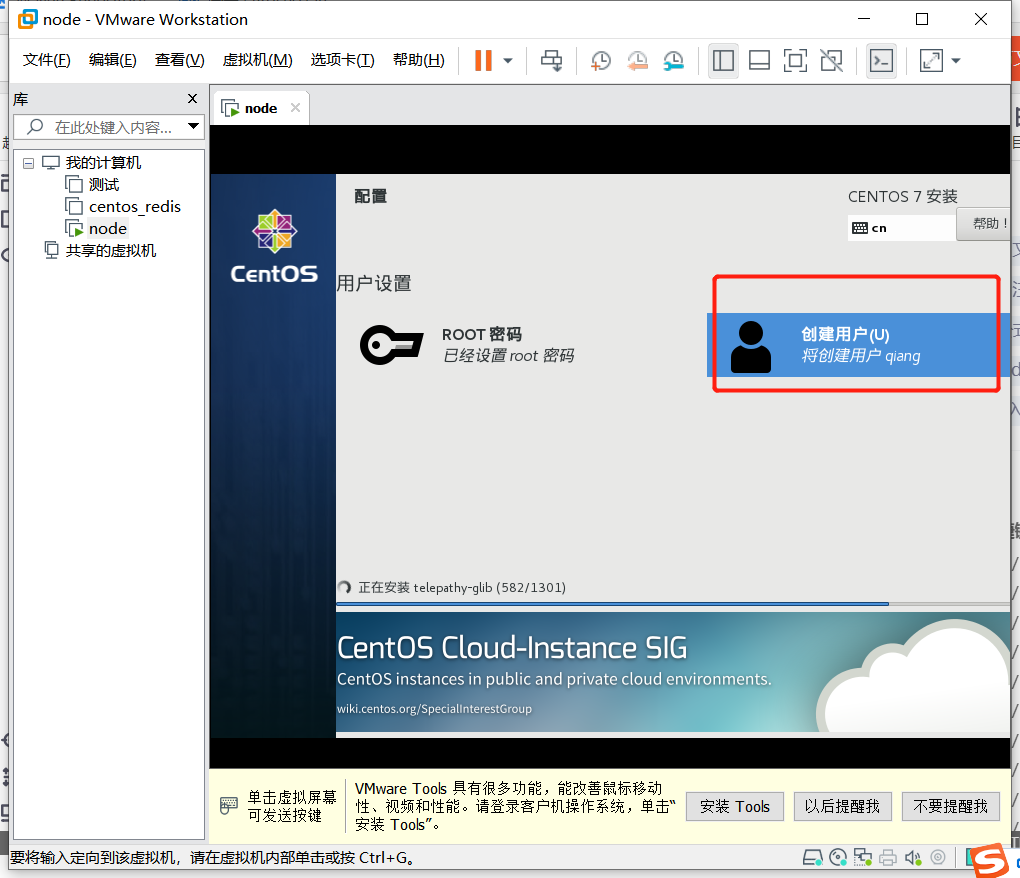Open the 选项卡(T) menu
The width and height of the screenshot is (1020, 878).
[x=342, y=60]
